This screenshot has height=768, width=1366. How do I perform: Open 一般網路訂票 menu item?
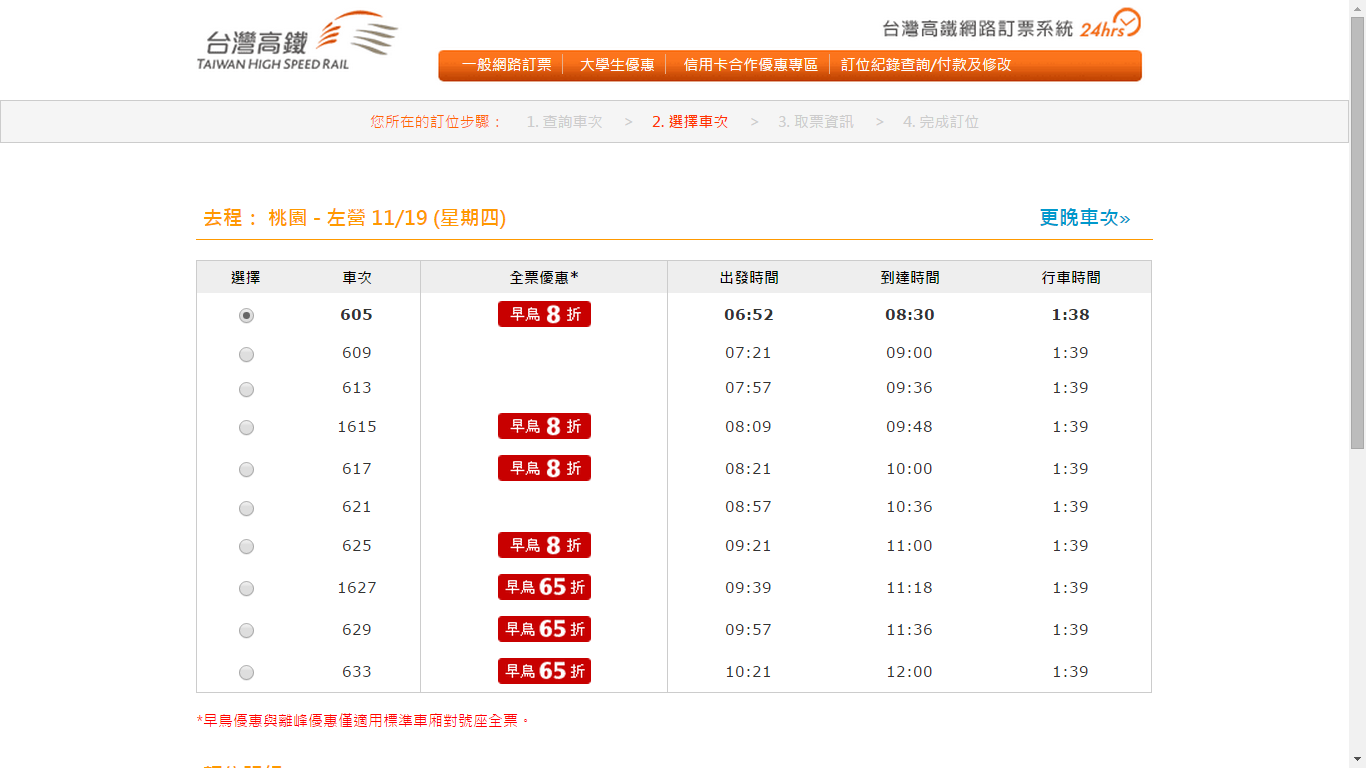506,65
